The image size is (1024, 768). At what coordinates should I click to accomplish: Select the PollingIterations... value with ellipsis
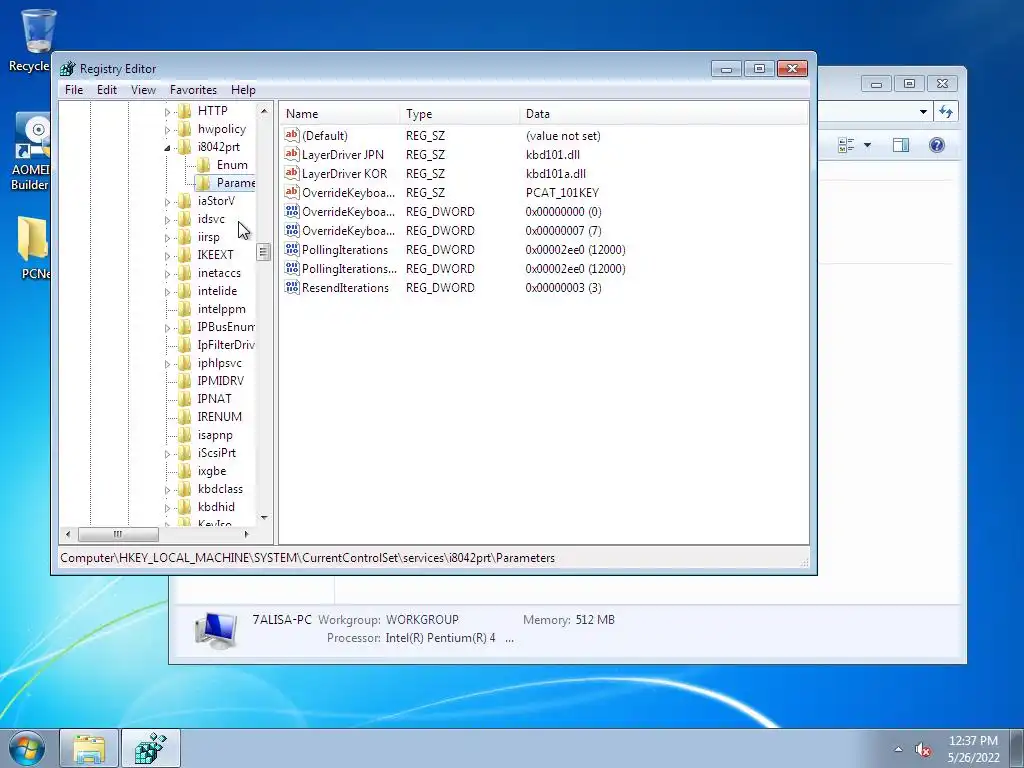click(349, 268)
